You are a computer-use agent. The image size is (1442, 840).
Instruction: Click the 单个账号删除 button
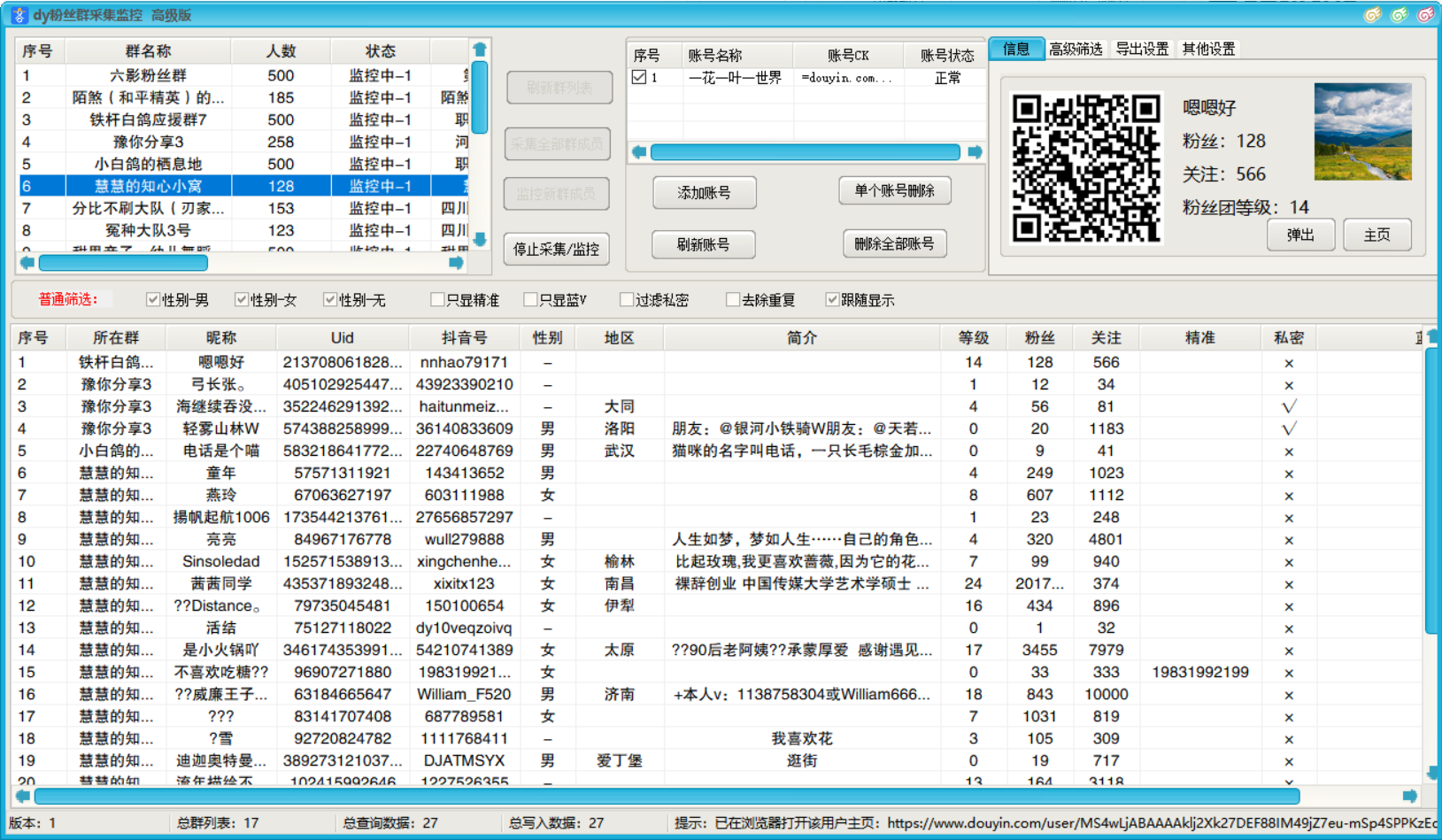pos(894,191)
